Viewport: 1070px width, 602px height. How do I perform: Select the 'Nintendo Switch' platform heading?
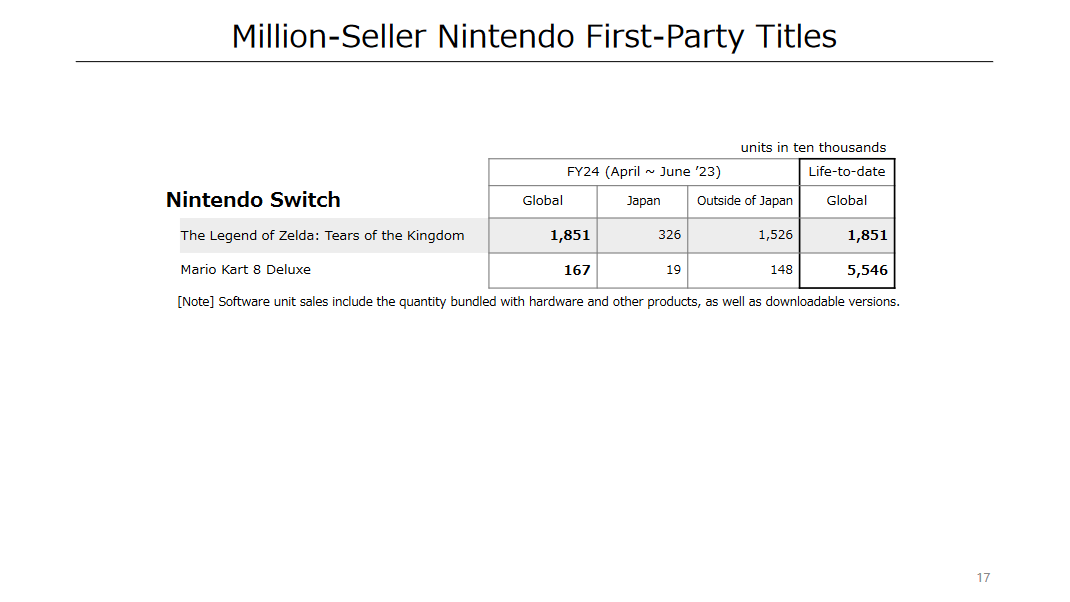pos(253,200)
